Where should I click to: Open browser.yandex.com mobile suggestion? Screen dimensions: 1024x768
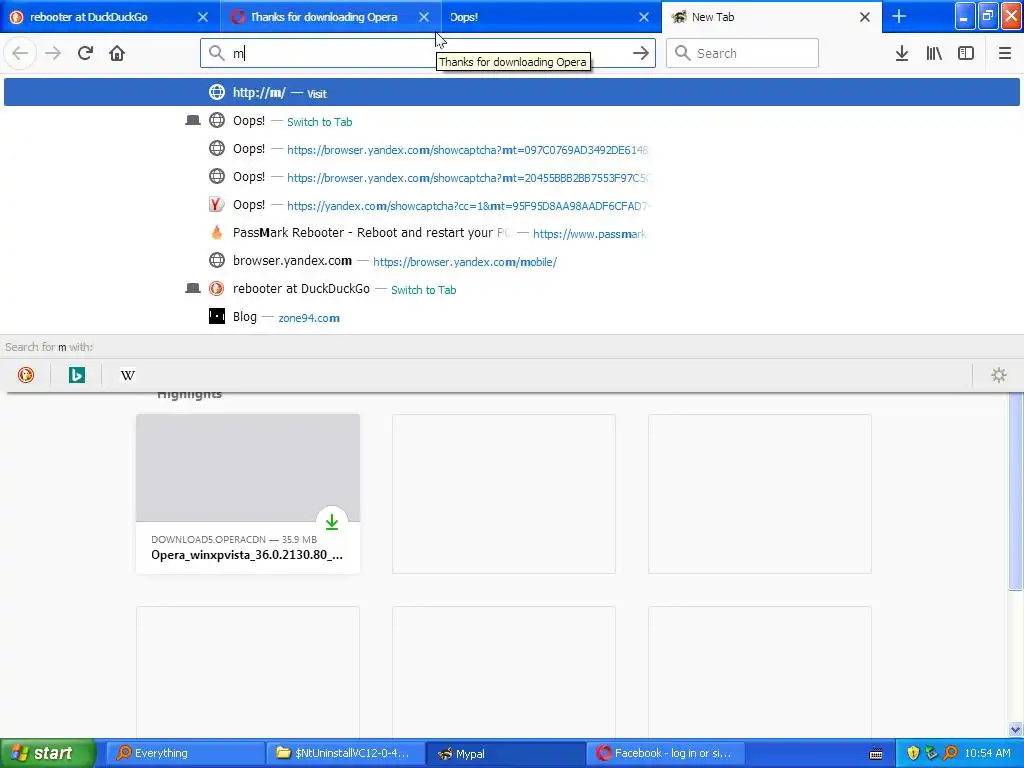tap(511, 261)
